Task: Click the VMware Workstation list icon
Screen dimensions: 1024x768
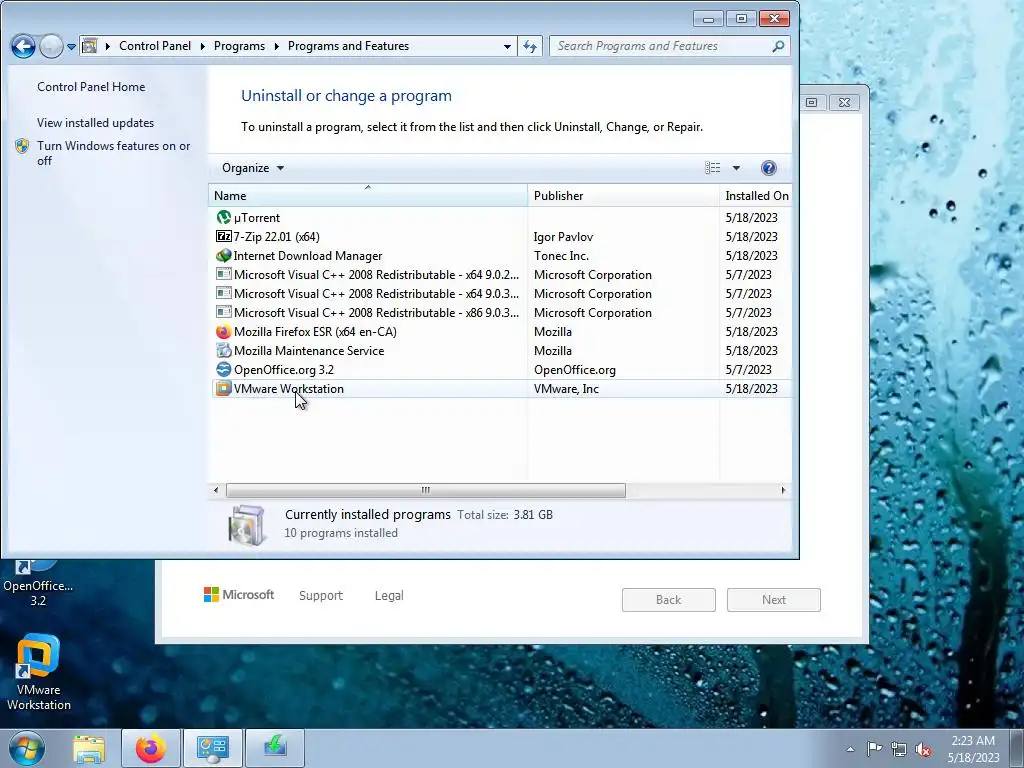Action: (223, 389)
